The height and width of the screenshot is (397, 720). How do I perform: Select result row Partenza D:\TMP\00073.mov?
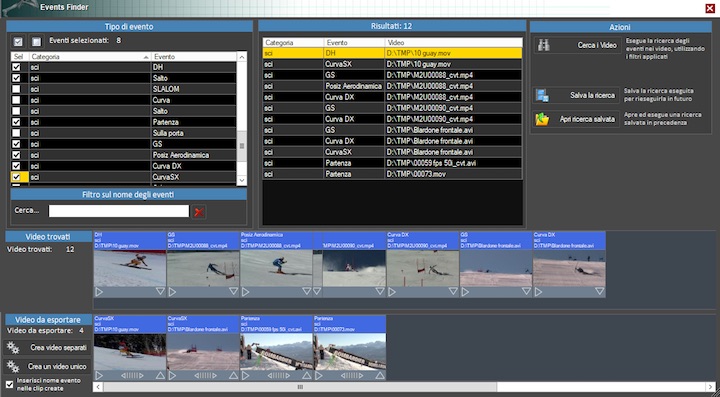tap(393, 174)
